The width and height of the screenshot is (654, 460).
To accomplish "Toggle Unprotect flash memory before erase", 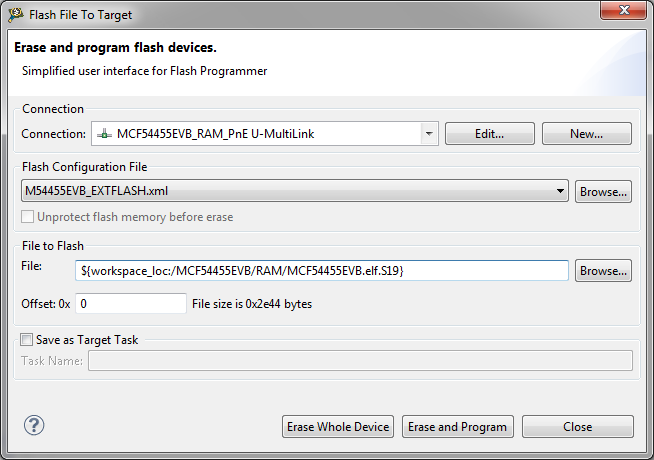I will 27,216.
